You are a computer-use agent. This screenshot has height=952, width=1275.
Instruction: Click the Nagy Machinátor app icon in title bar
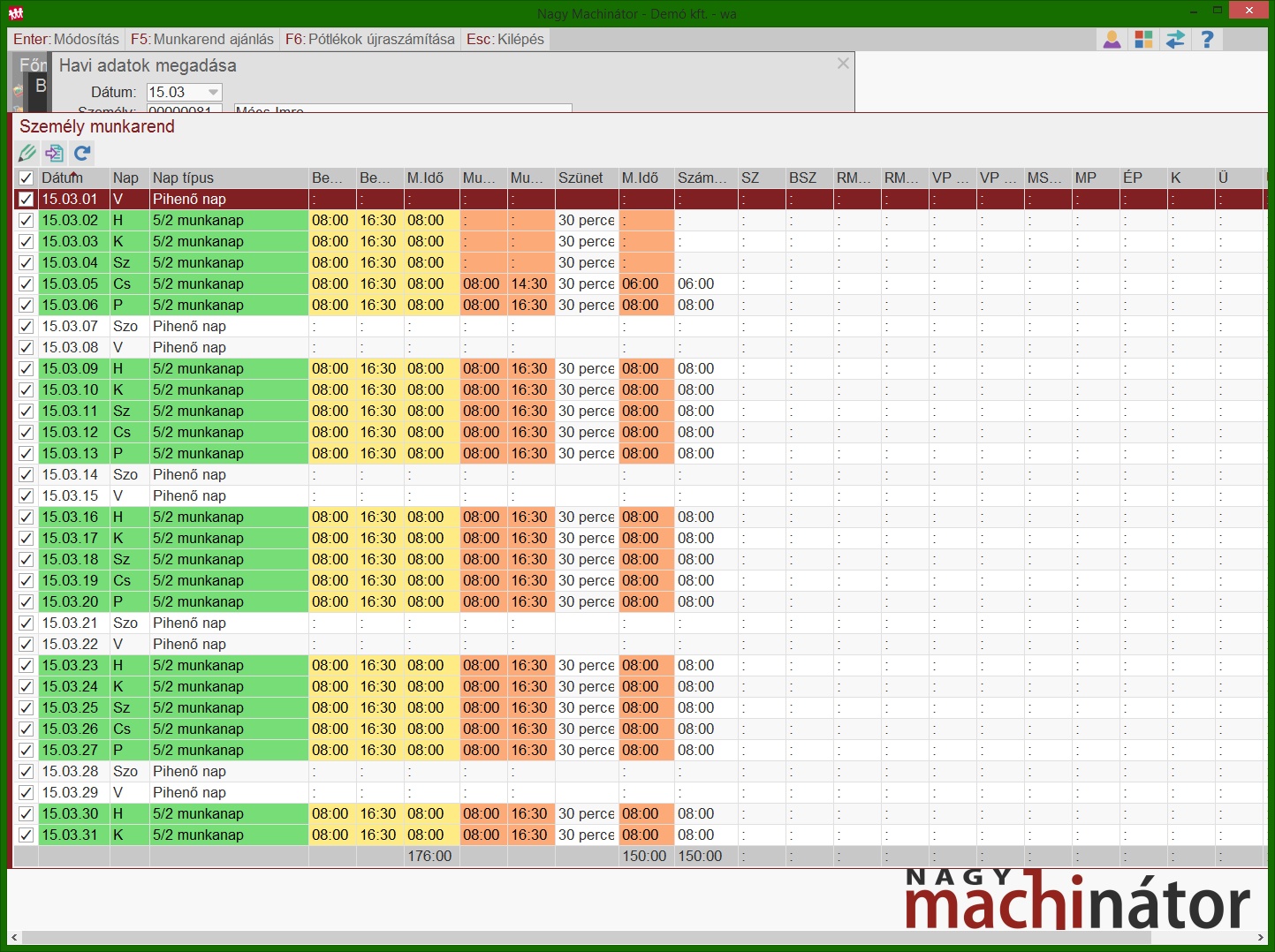click(15, 13)
